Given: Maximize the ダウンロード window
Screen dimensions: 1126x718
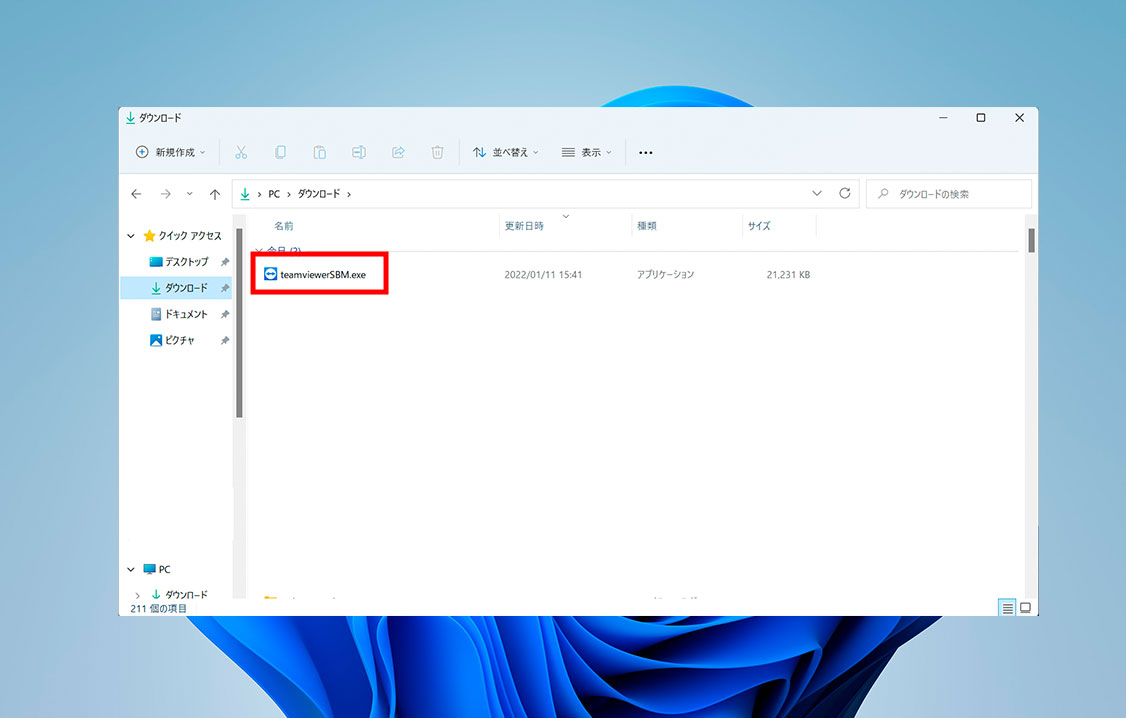Looking at the screenshot, I should [980, 118].
